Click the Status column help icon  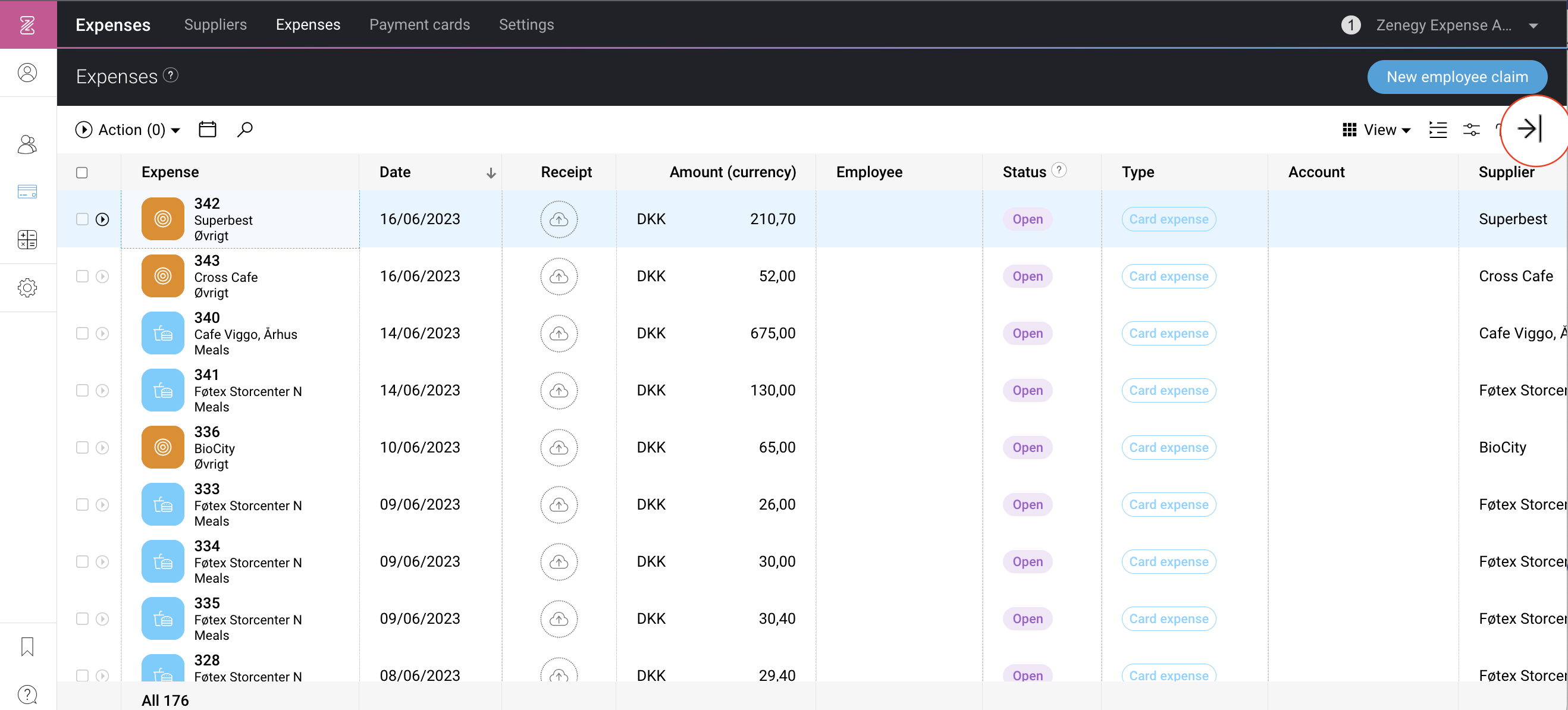[x=1059, y=170]
